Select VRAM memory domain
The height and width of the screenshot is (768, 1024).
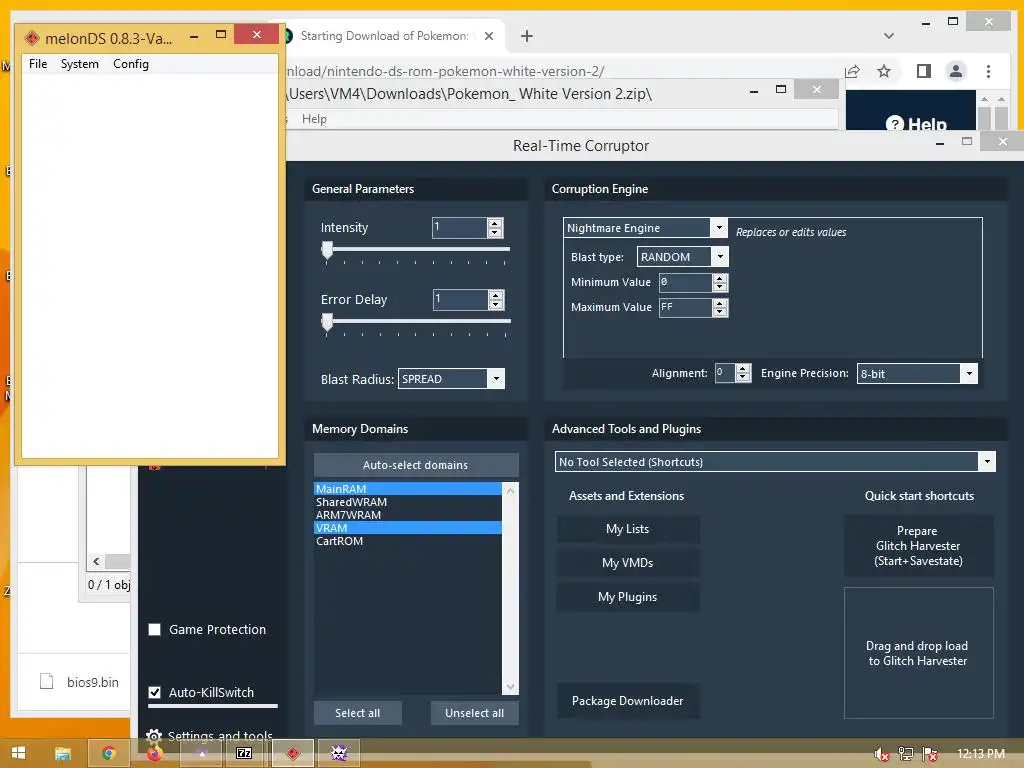click(x=408, y=528)
